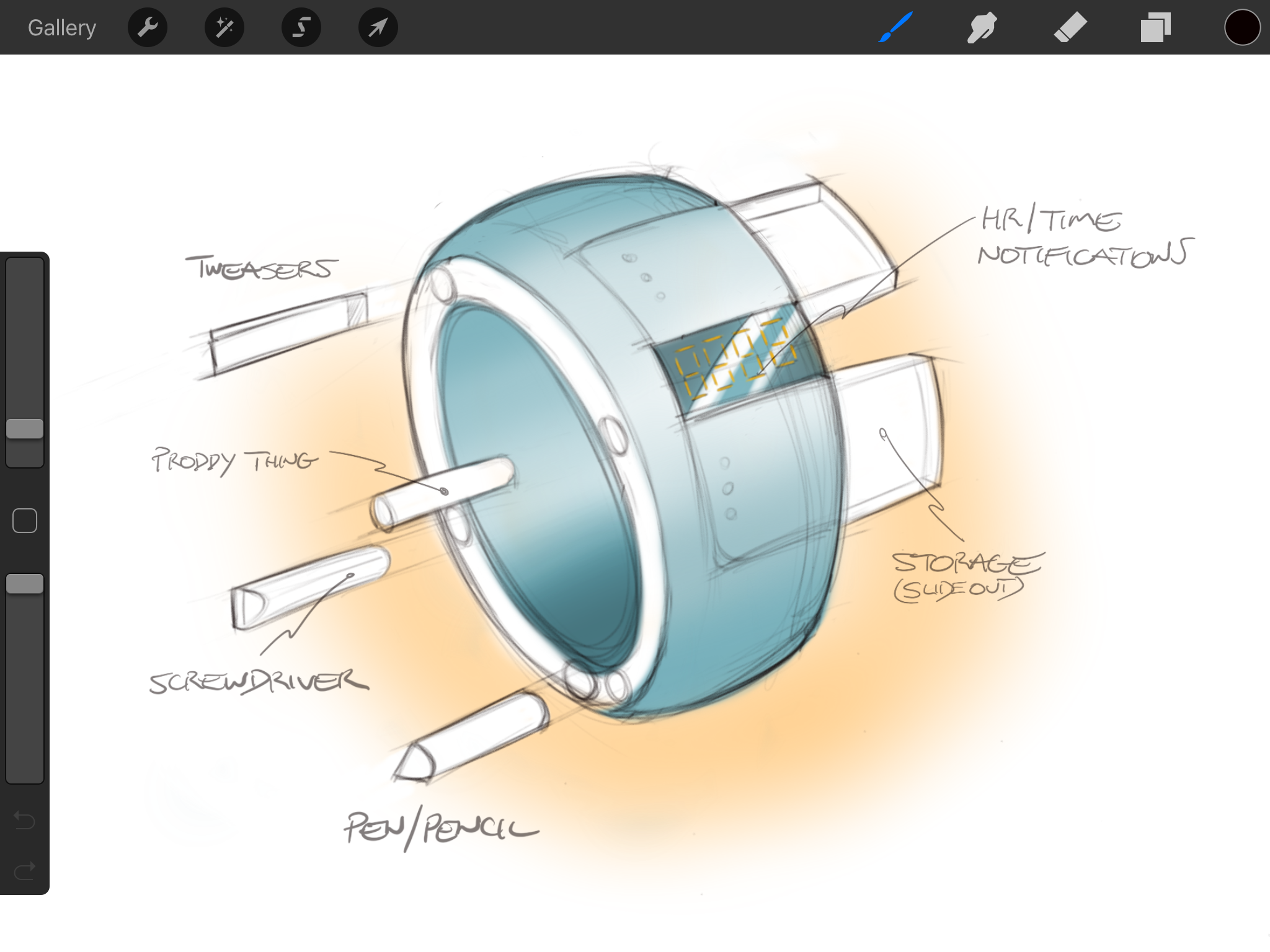Screen dimensions: 1270x952
Task: Open the Adjustments magic wand menu
Action: [x=224, y=27]
